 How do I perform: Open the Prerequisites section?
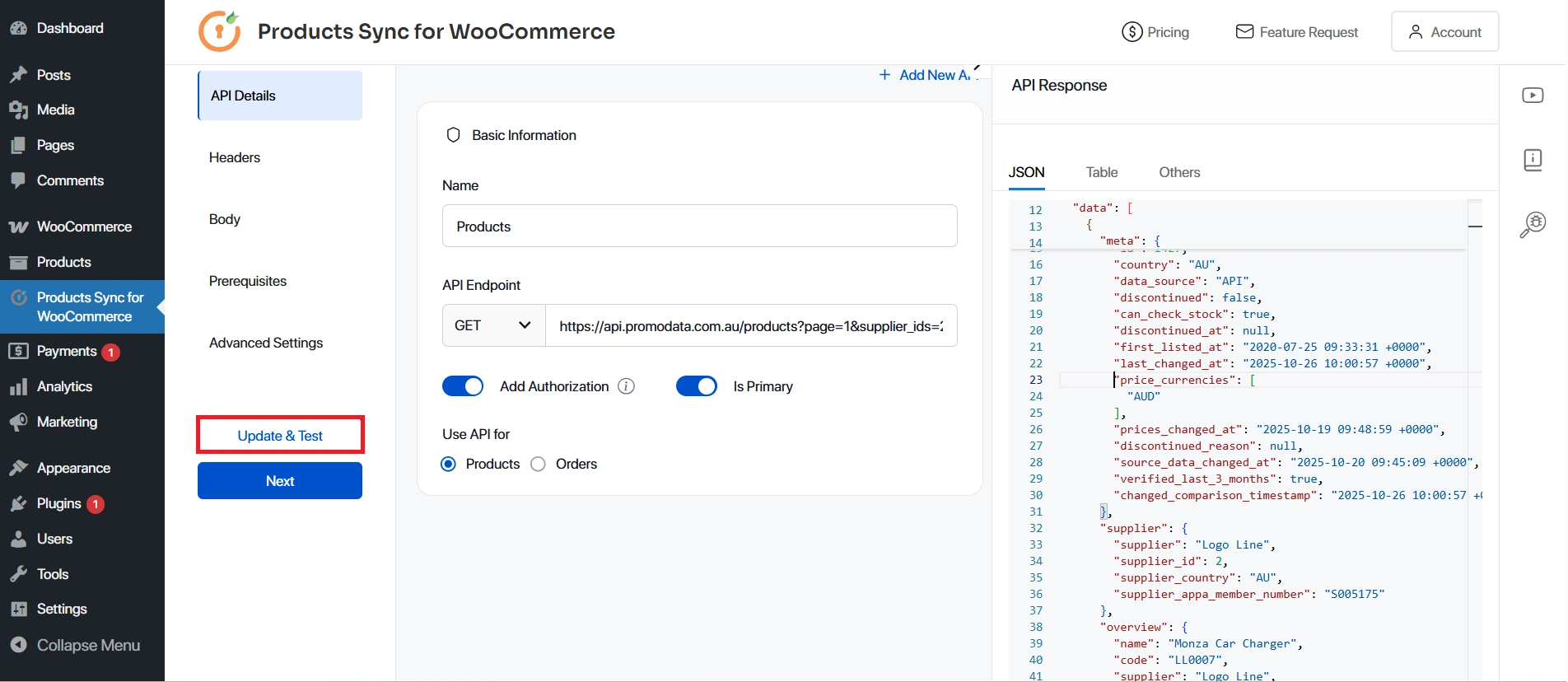click(x=248, y=281)
